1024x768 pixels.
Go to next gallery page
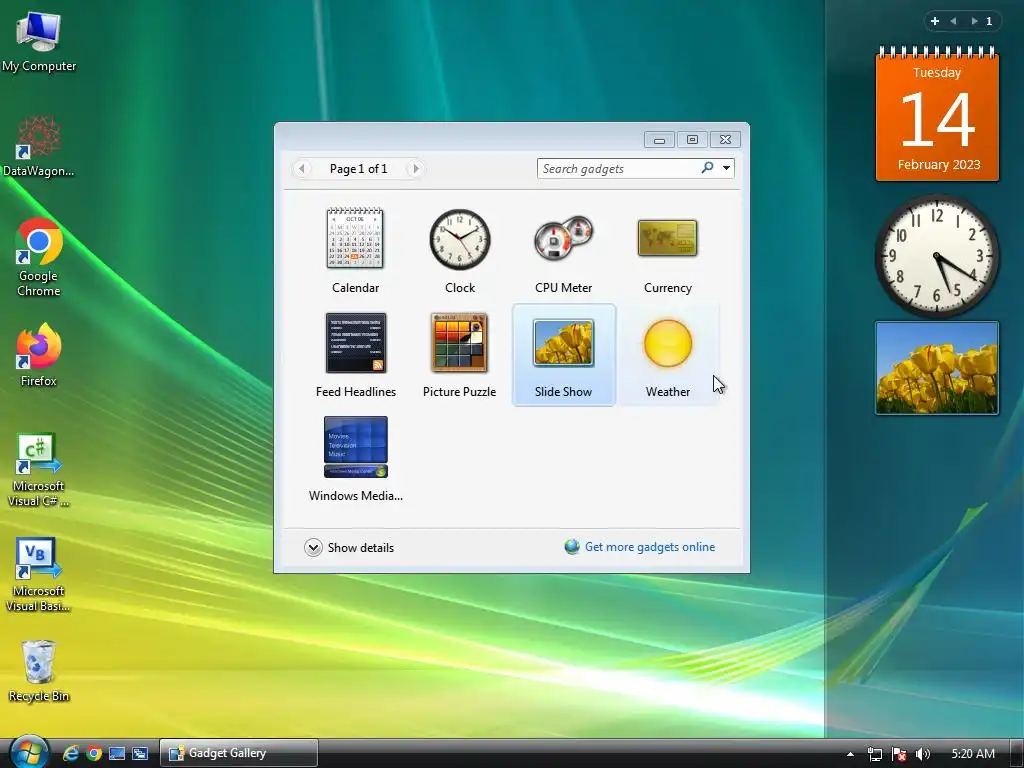click(415, 168)
